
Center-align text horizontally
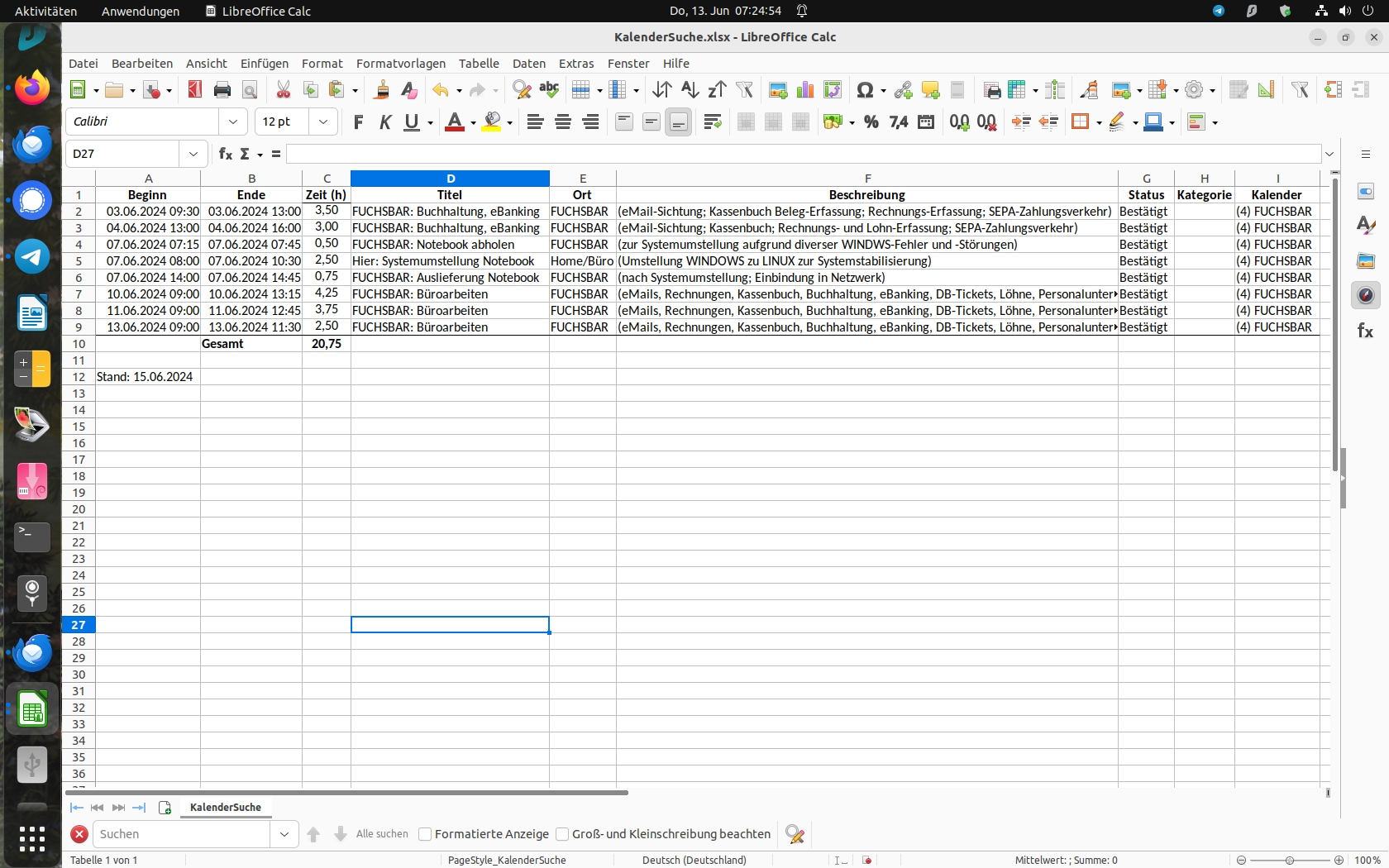pos(563,122)
